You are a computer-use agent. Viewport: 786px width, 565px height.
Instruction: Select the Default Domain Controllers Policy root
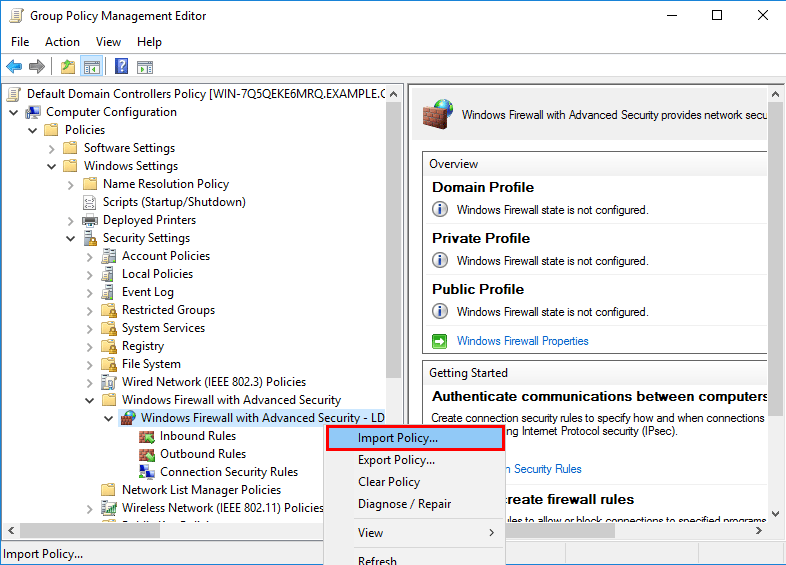(x=206, y=94)
